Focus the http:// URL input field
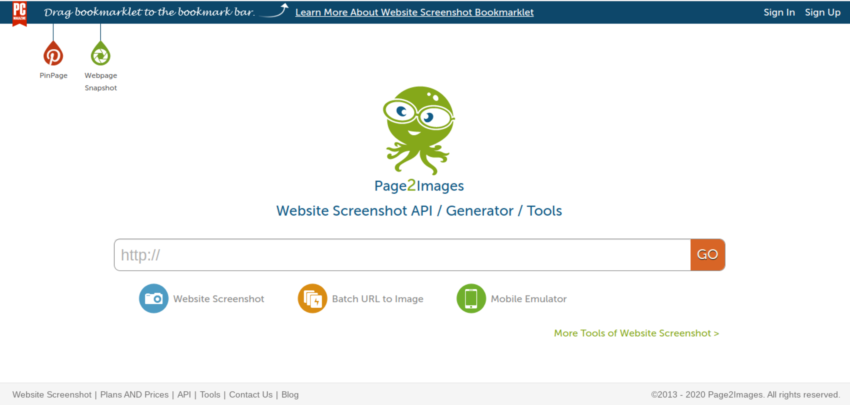 402,255
